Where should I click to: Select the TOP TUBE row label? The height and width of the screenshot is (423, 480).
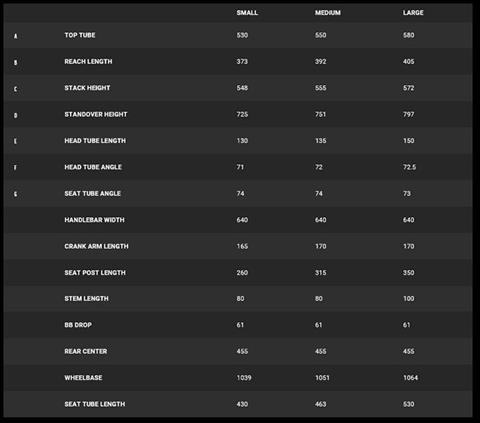(80, 35)
